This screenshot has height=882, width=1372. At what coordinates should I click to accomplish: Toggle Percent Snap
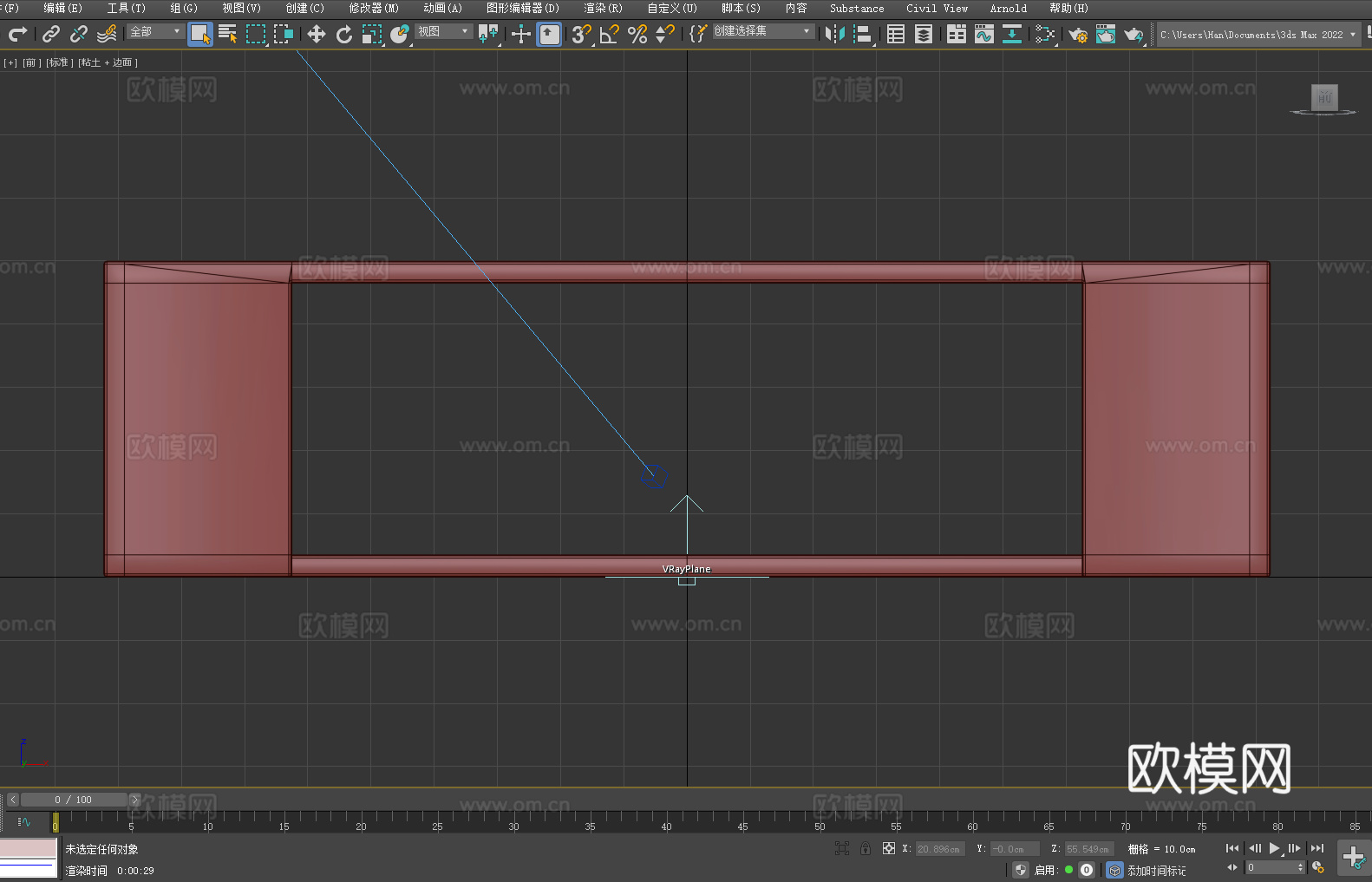tap(637, 34)
